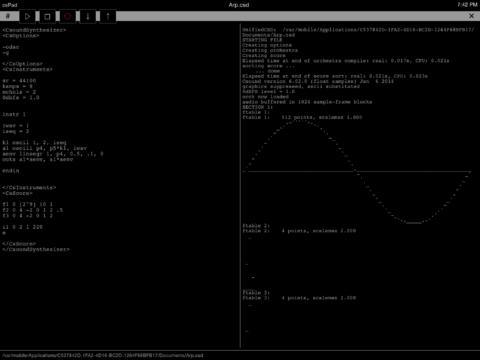
Task: Close the panel with the X icon
Action: click(471, 16)
